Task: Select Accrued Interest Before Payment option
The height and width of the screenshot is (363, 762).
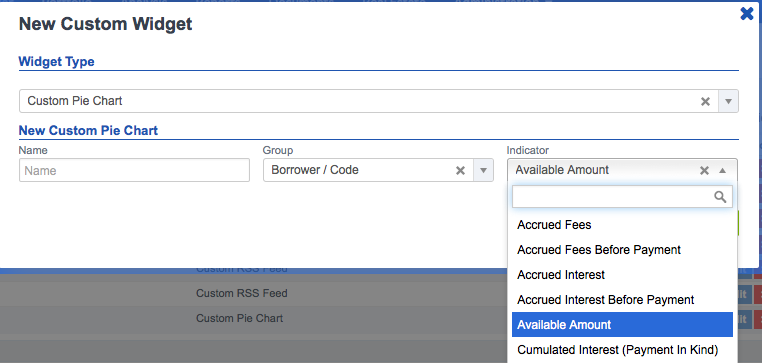Action: (x=622, y=300)
